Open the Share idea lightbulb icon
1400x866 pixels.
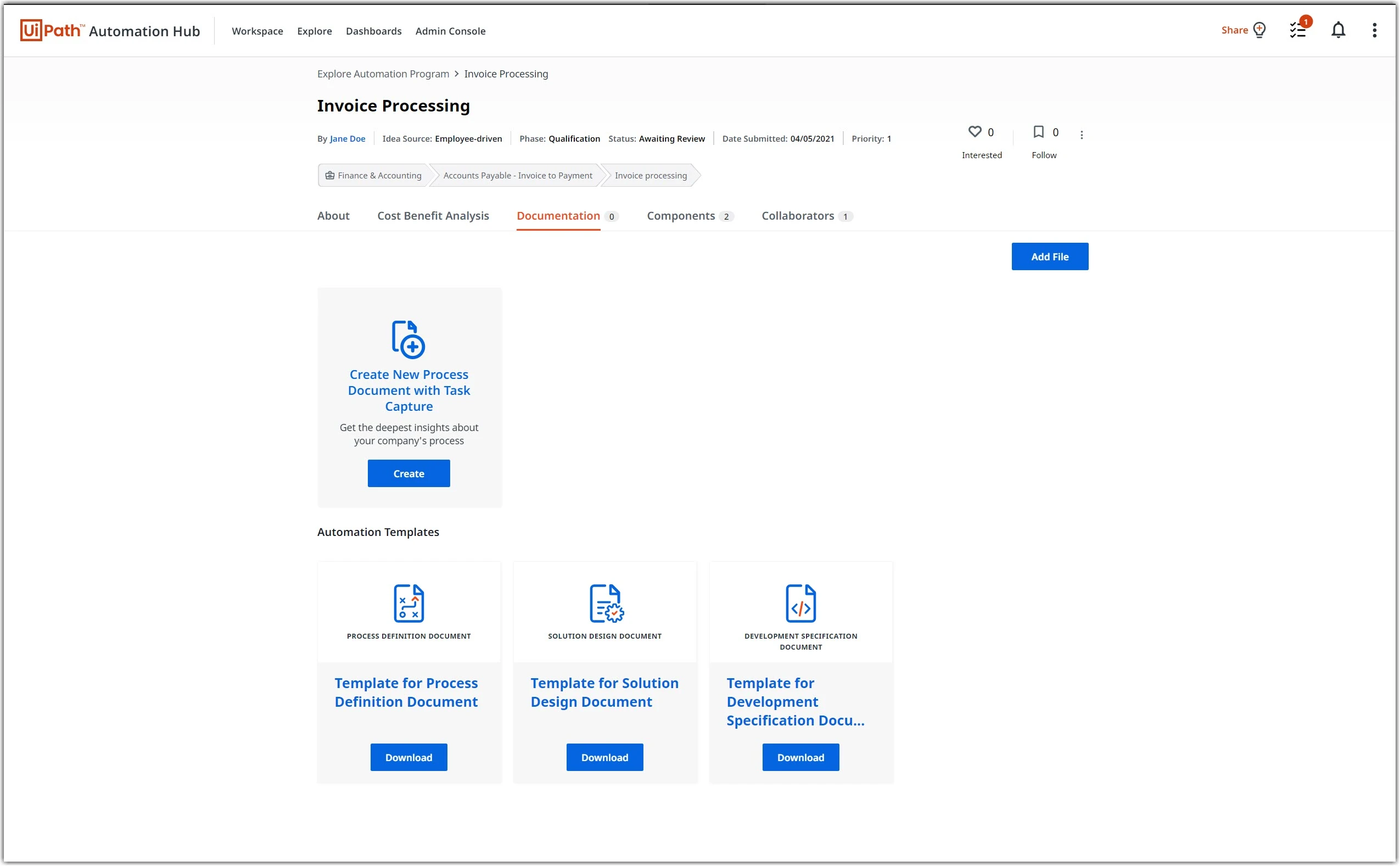point(1259,30)
